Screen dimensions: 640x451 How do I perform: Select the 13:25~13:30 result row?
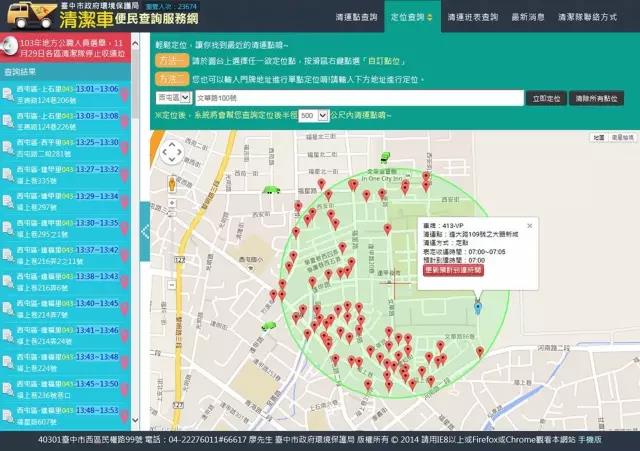click(x=65, y=148)
